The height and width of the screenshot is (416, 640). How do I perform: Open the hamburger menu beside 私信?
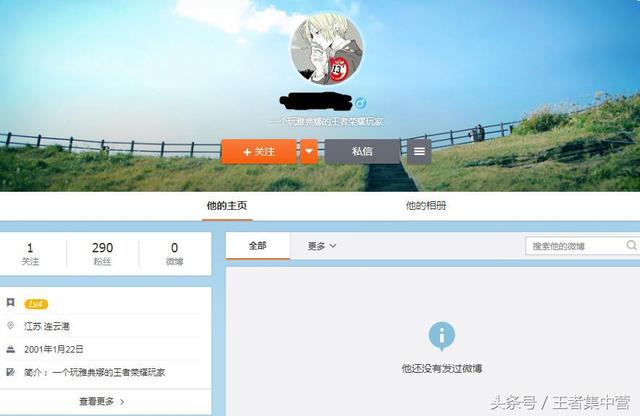[x=419, y=152]
